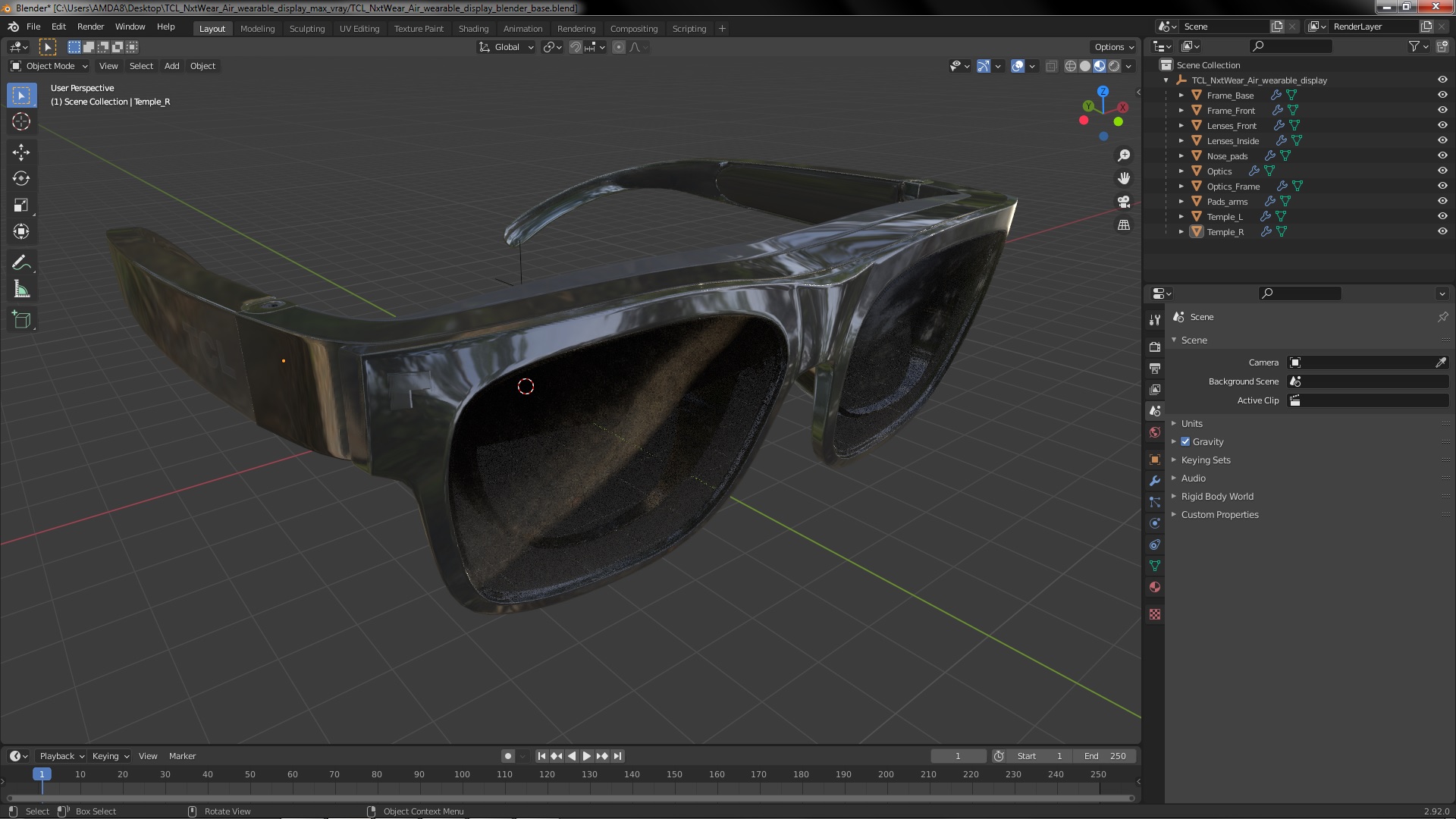Viewport: 1456px width, 819px height.
Task: Select the Cursor tool in the toolbar
Action: [x=21, y=121]
